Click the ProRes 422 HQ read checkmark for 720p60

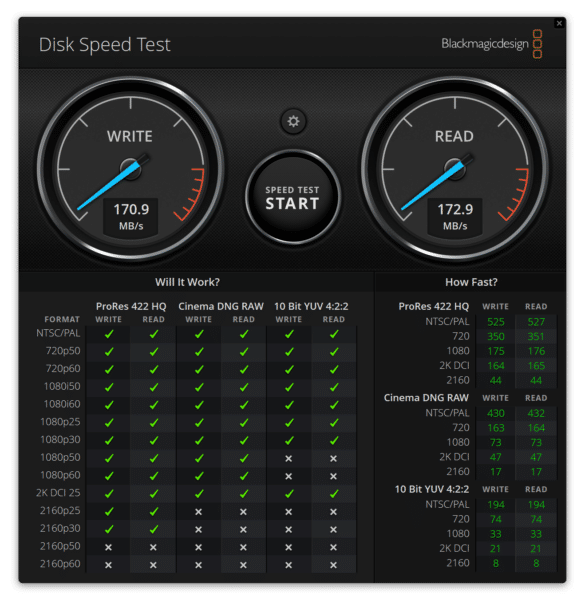[x=154, y=369]
